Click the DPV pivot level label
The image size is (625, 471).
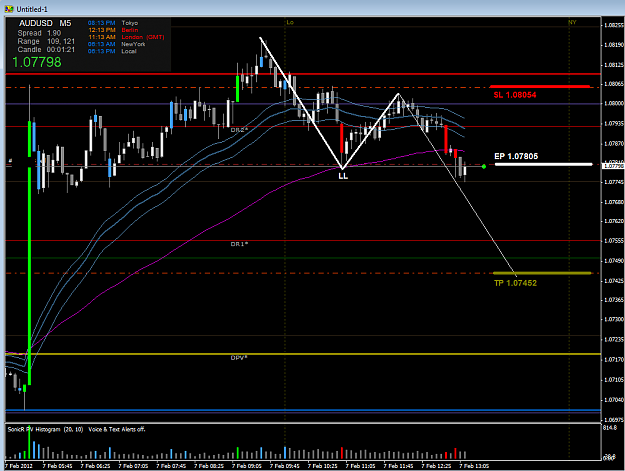coord(239,358)
